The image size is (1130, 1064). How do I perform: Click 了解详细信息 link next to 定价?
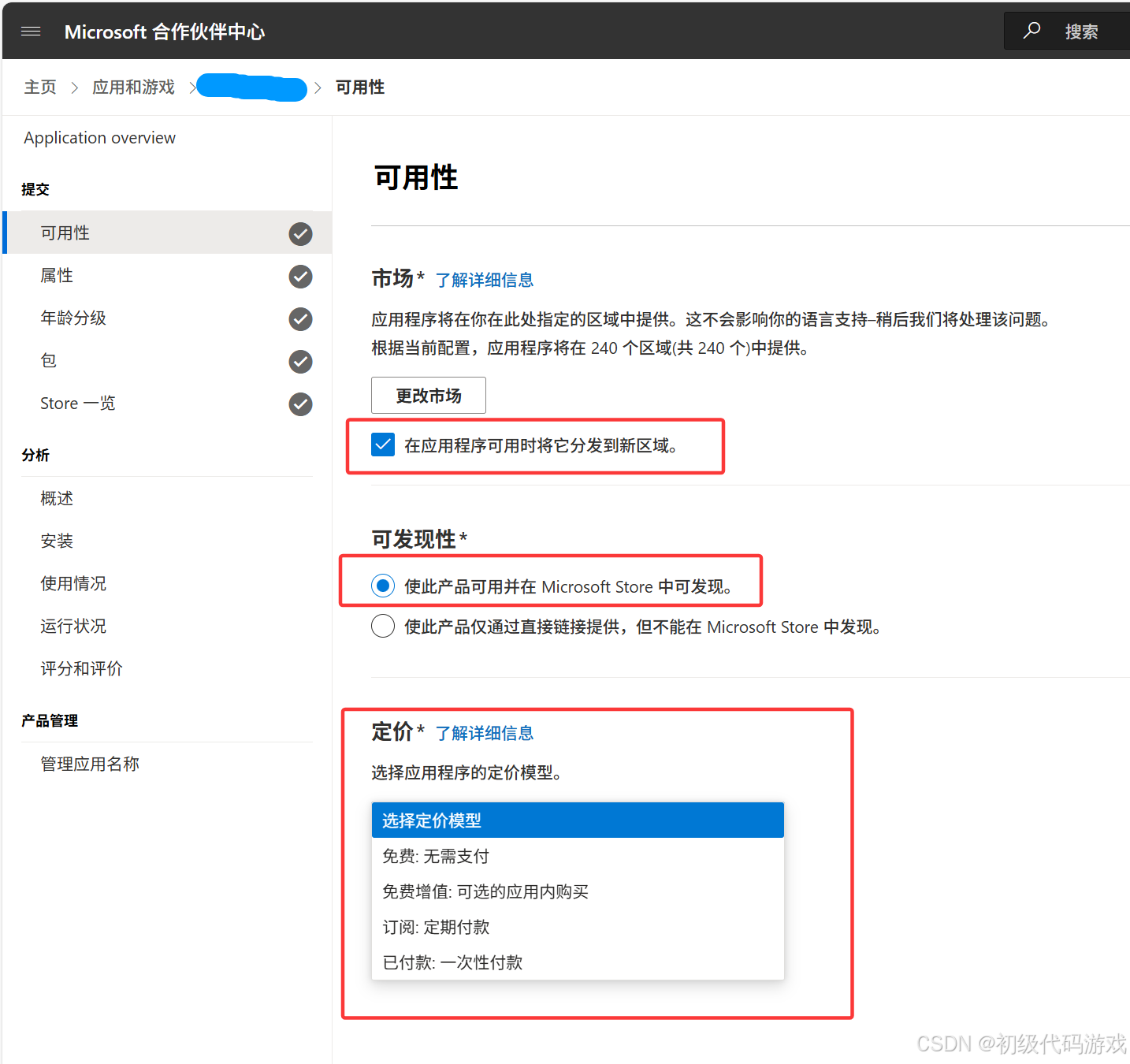[x=485, y=733]
